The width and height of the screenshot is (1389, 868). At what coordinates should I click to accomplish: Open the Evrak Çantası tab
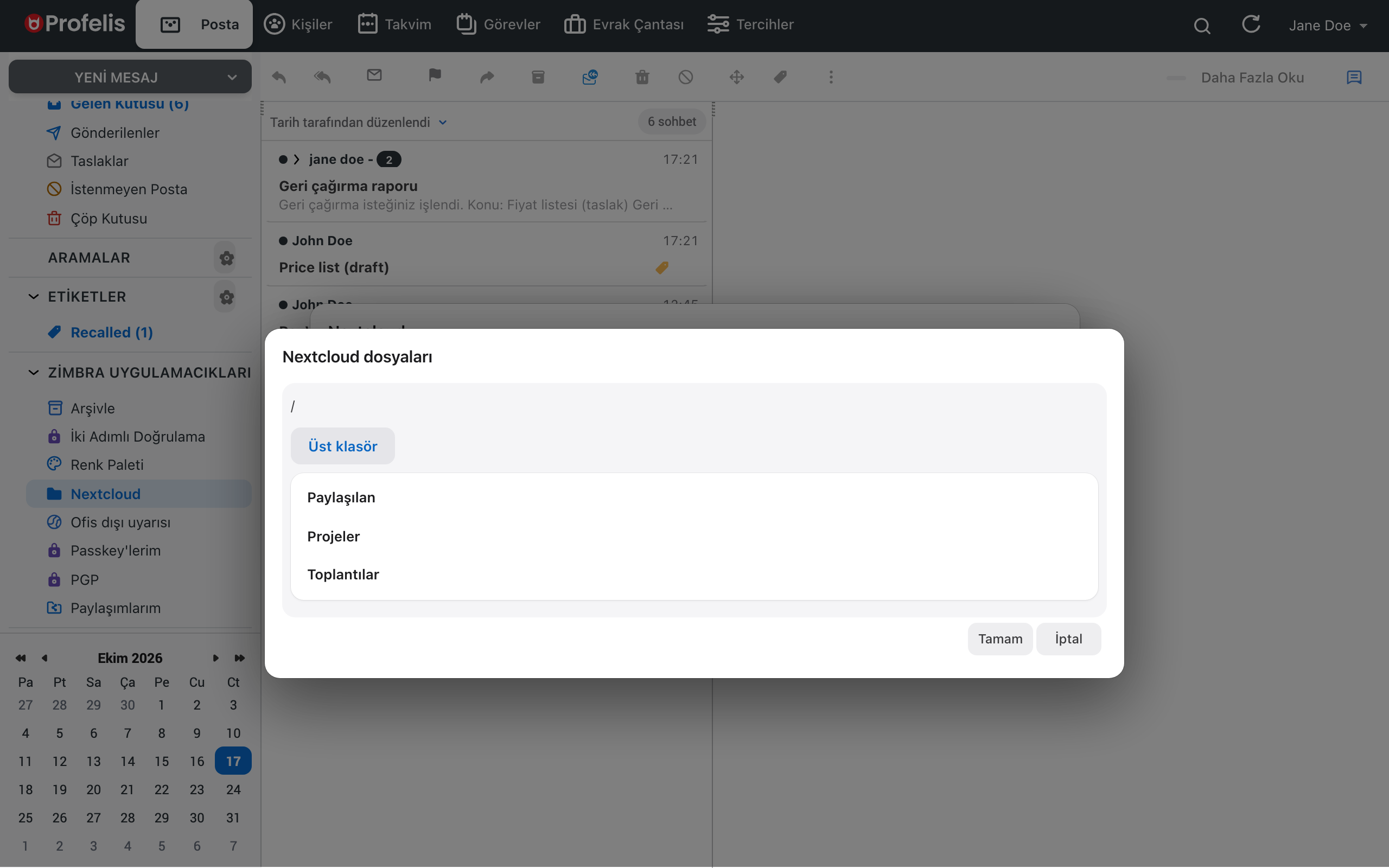pyautogui.click(x=624, y=24)
